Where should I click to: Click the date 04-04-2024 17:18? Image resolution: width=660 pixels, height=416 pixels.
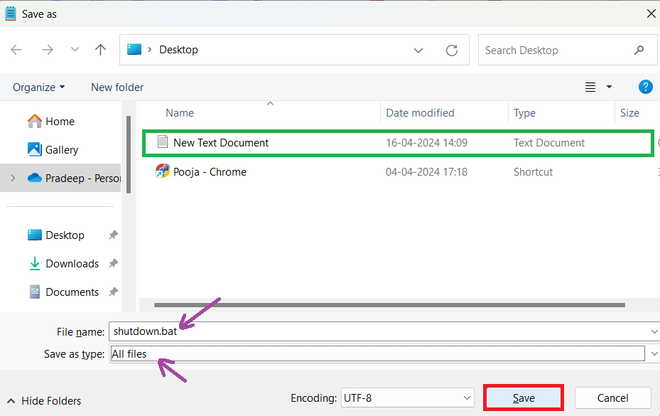pyautogui.click(x=426, y=172)
